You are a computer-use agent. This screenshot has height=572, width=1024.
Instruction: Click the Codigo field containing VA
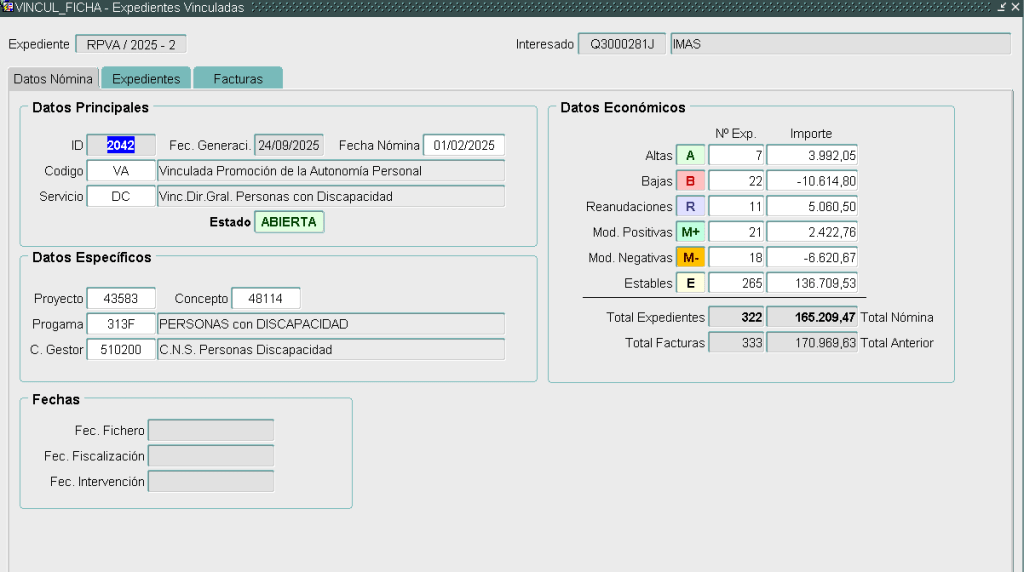click(x=121, y=171)
